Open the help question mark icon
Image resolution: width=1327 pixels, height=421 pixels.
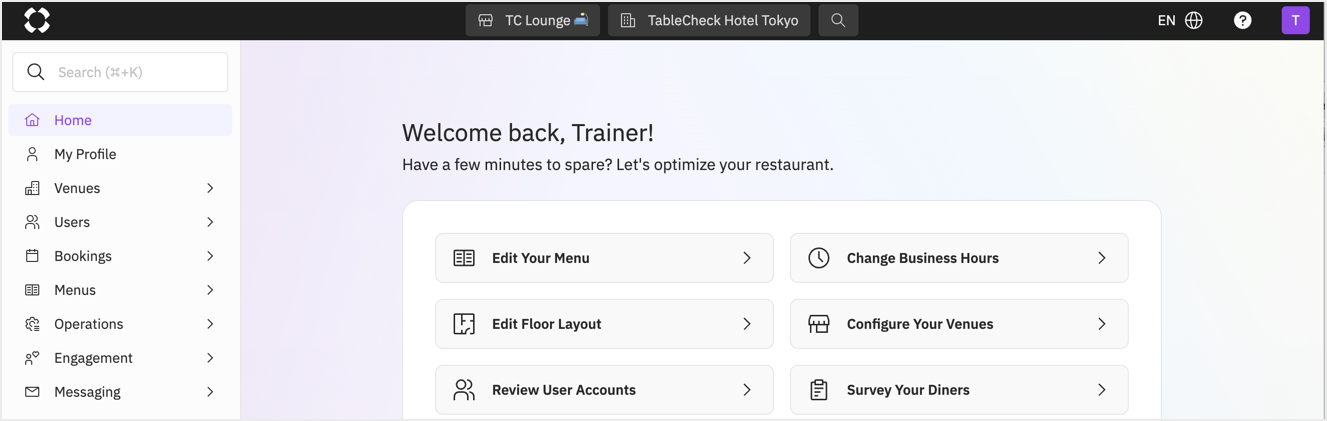1242,20
